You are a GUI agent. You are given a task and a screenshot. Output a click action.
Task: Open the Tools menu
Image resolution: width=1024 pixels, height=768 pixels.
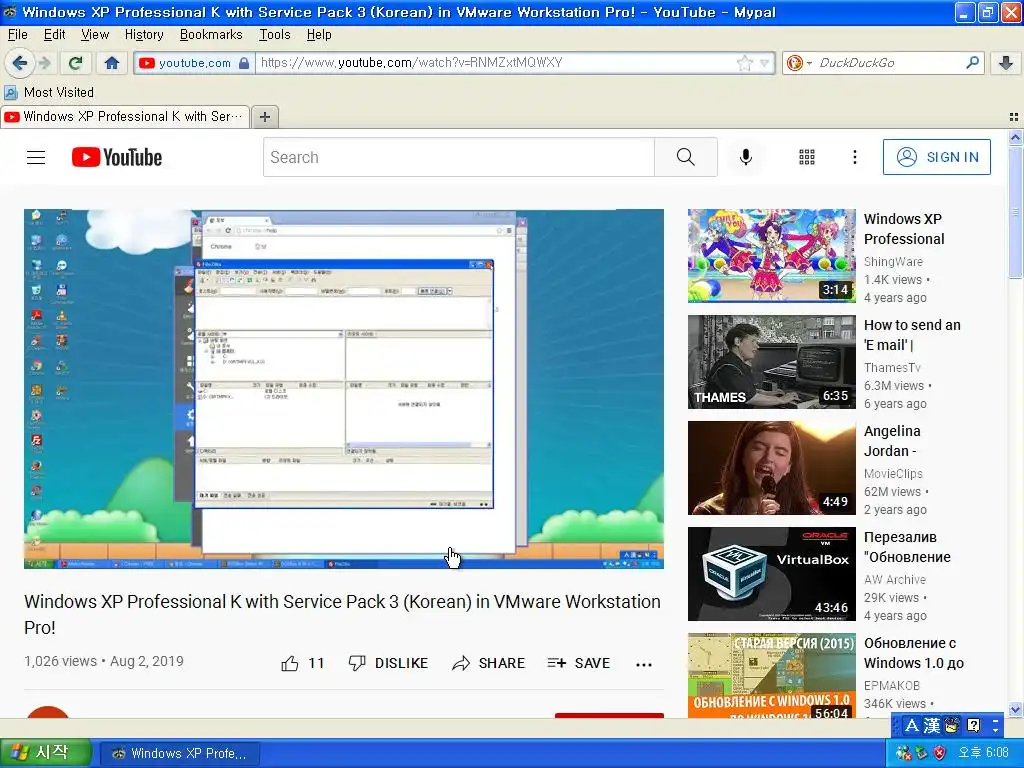point(274,35)
